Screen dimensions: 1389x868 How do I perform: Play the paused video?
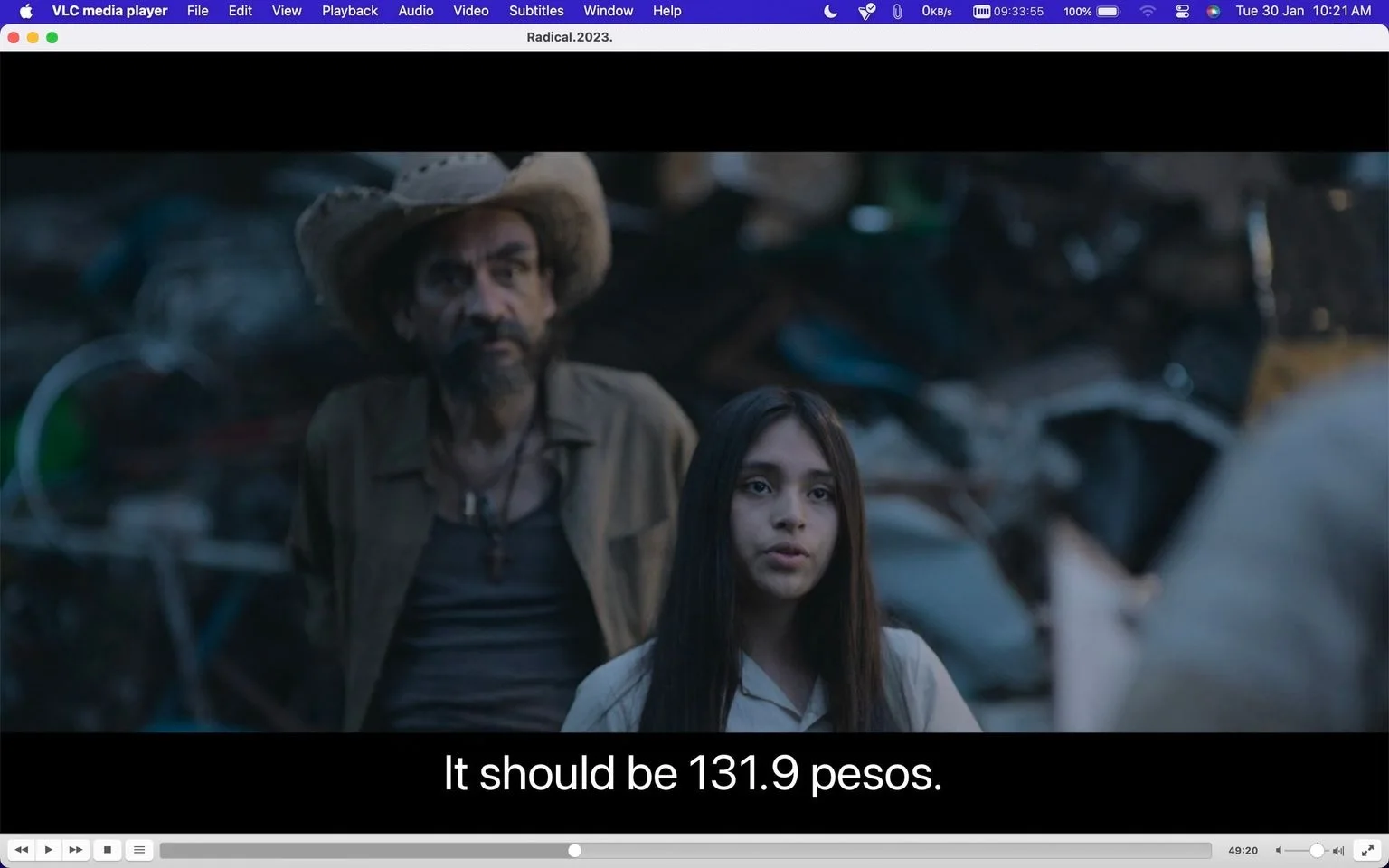pyautogui.click(x=49, y=850)
